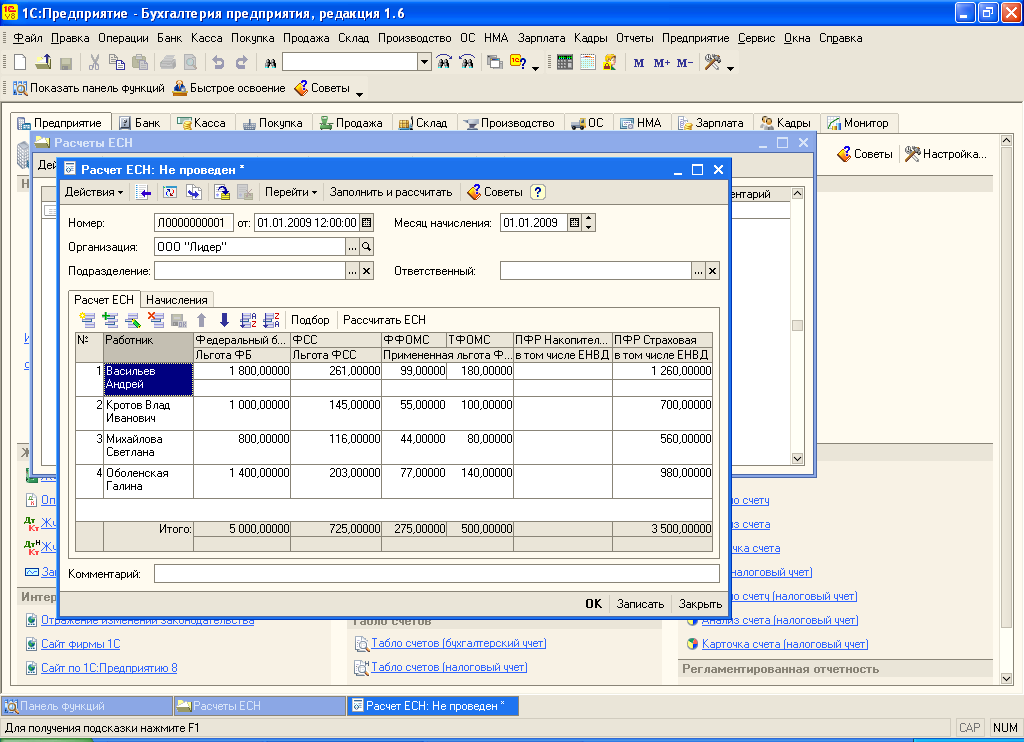Switch to Панель функций in window bar
The width and height of the screenshot is (1024, 742).
(x=88, y=706)
